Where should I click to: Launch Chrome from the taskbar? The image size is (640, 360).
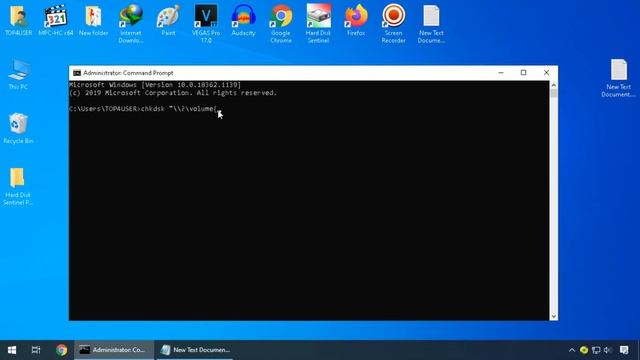pos(62,350)
